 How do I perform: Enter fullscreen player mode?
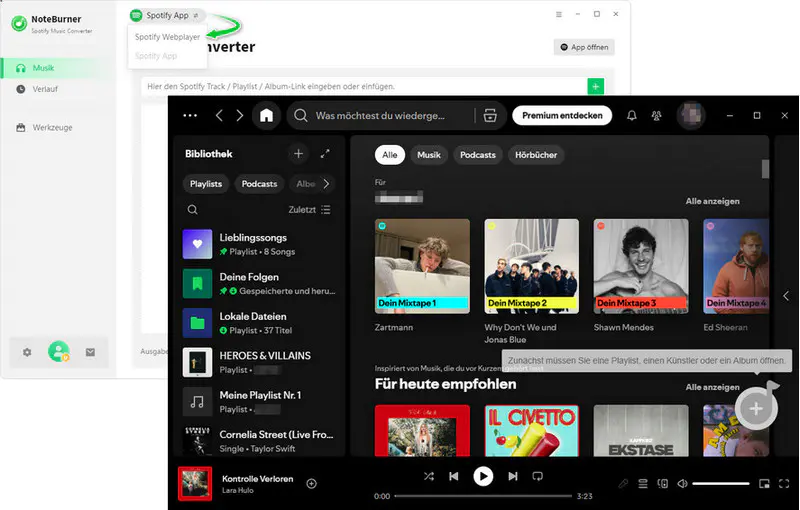coord(784,483)
